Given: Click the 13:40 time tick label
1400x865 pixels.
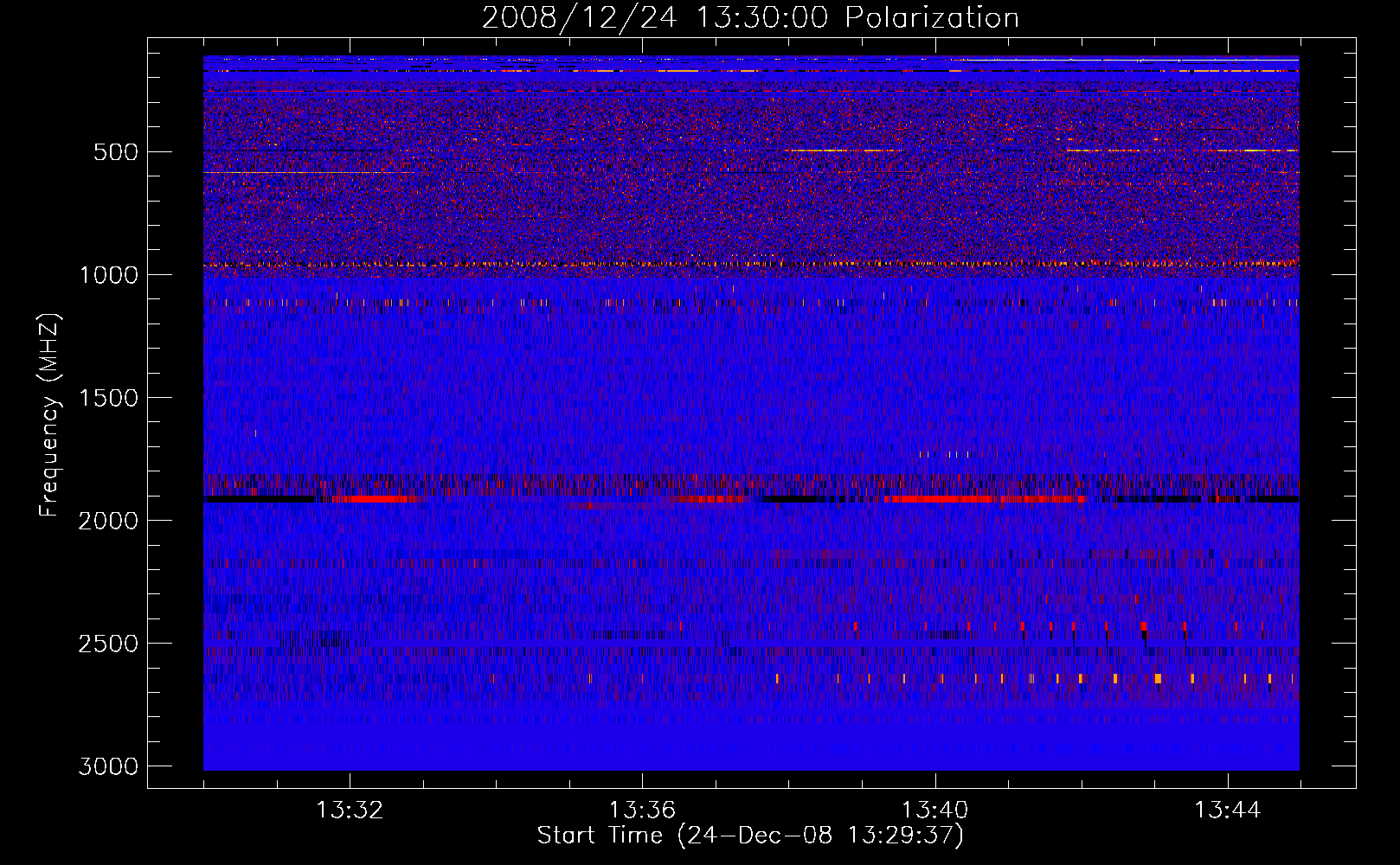Looking at the screenshot, I should (x=934, y=811).
